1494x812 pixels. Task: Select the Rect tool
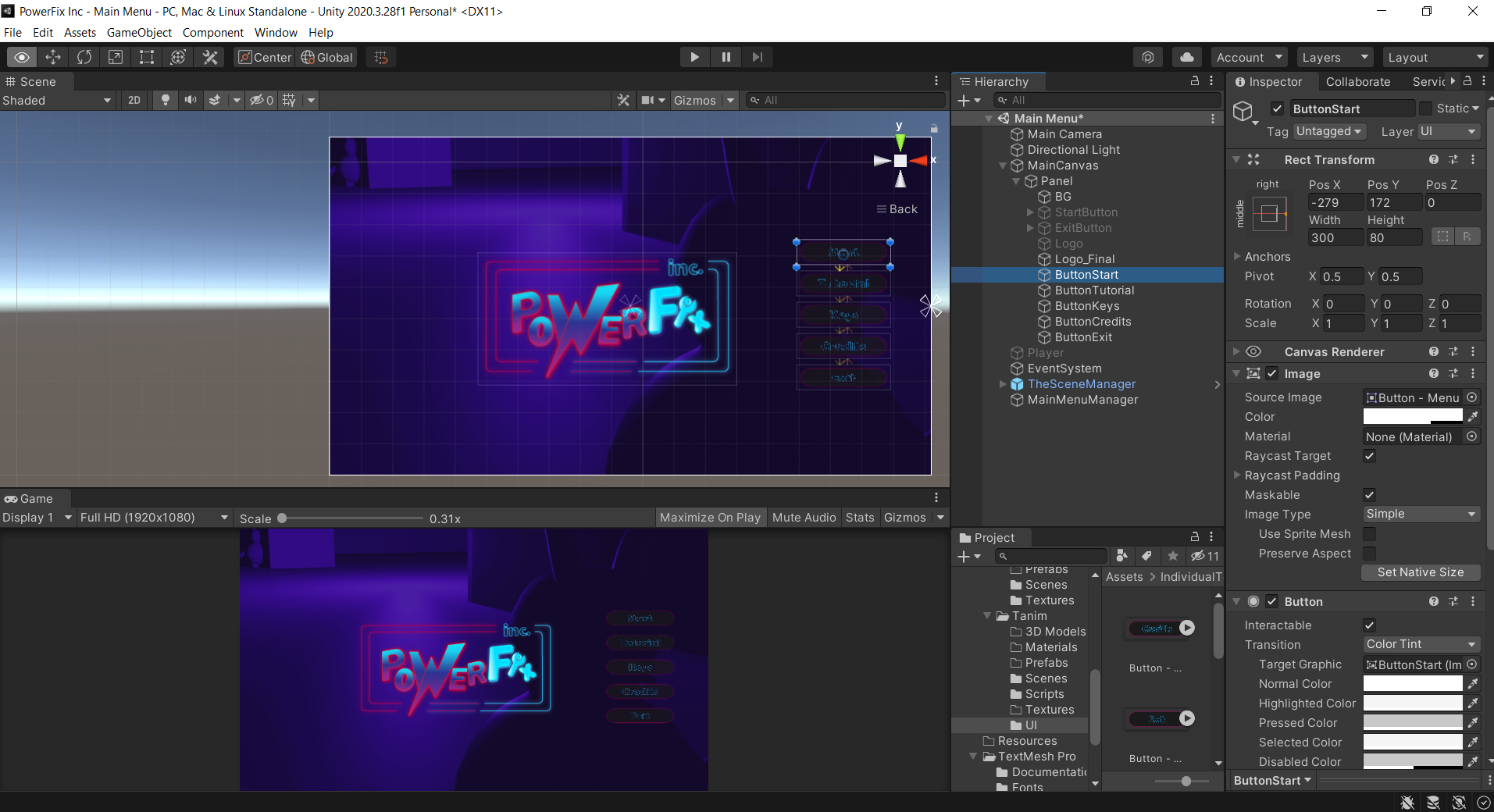(147, 57)
